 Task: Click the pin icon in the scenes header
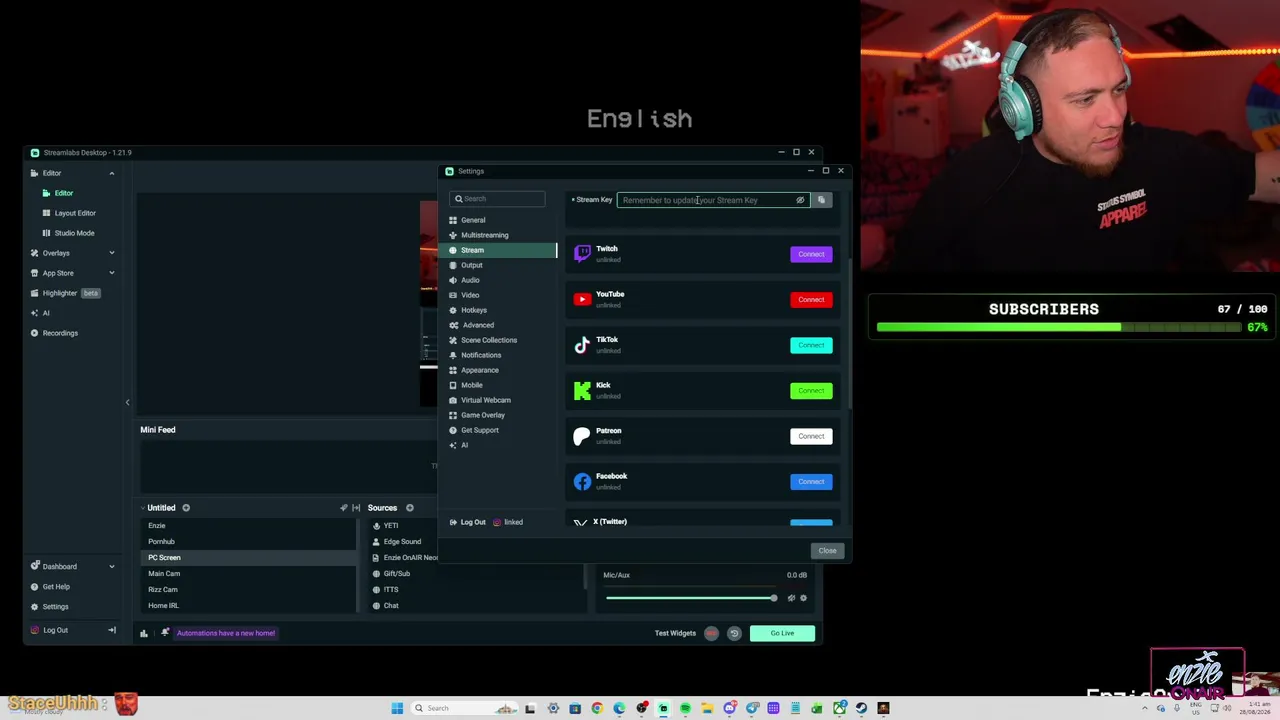[344, 508]
